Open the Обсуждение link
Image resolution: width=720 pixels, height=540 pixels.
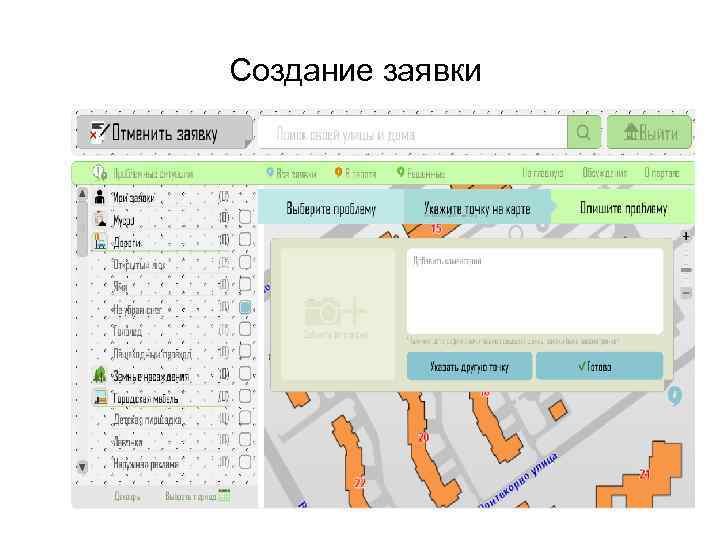pyautogui.click(x=604, y=173)
